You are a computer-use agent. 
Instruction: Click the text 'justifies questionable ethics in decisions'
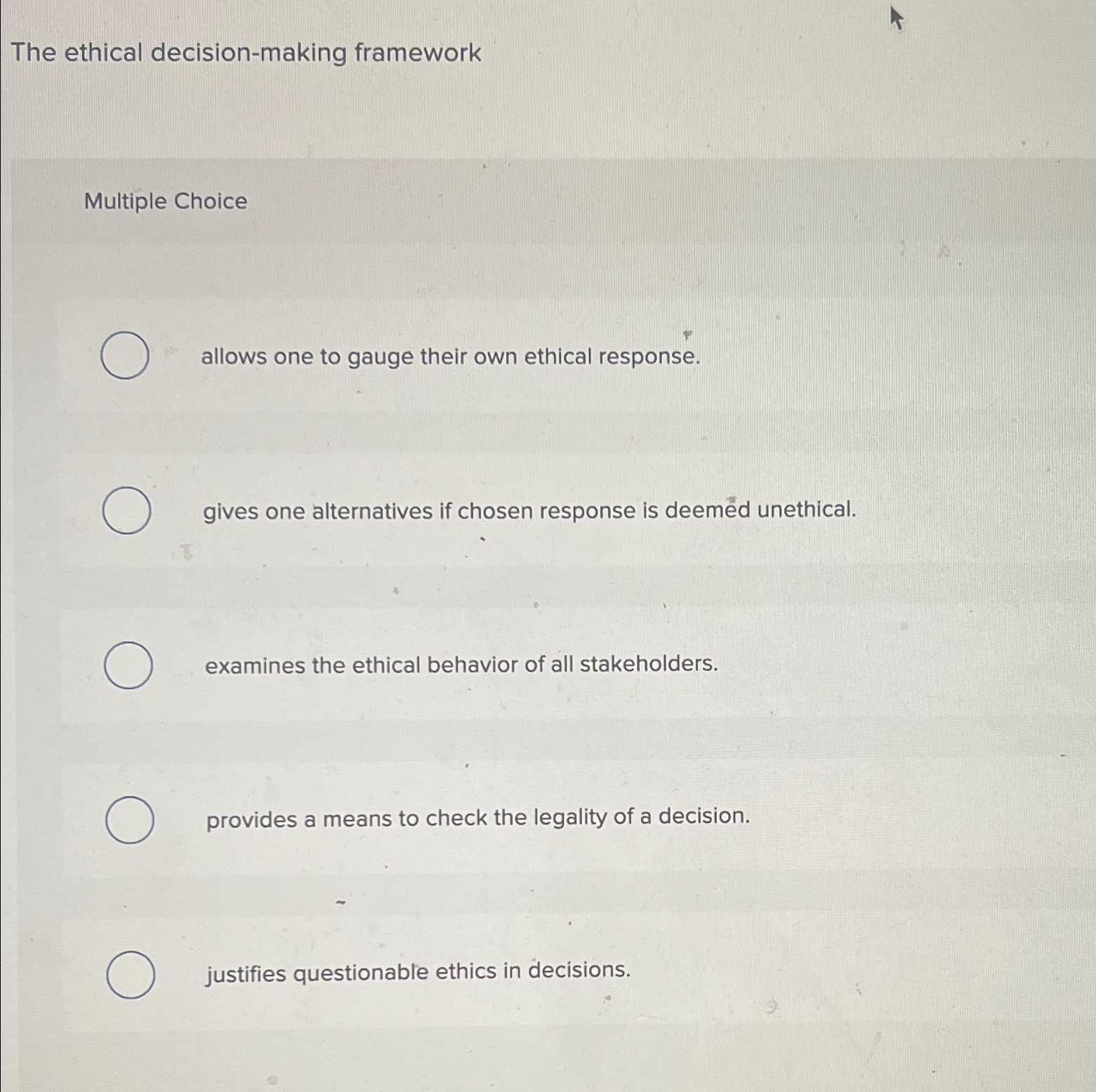[417, 971]
